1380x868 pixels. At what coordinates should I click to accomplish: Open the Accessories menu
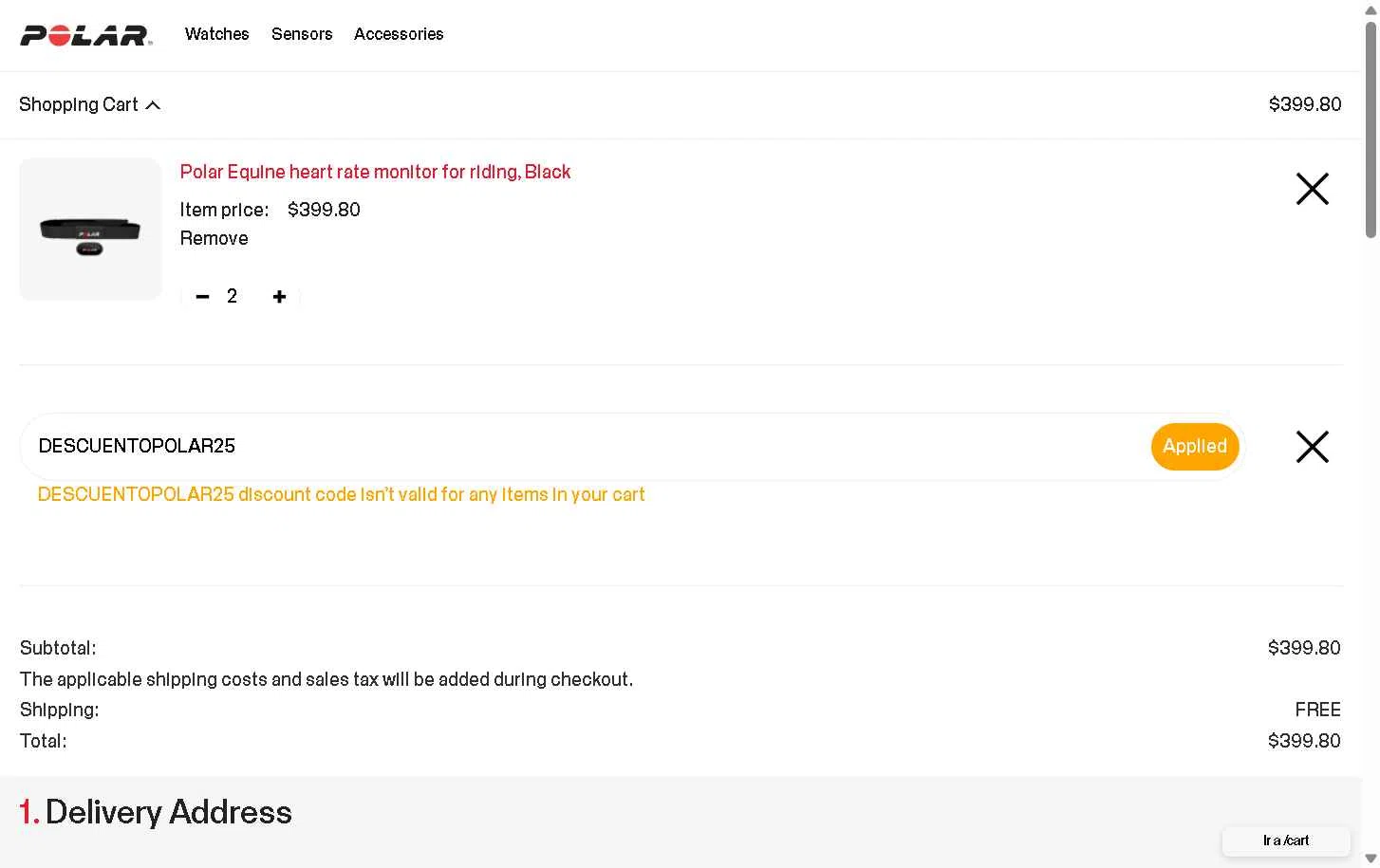(399, 34)
